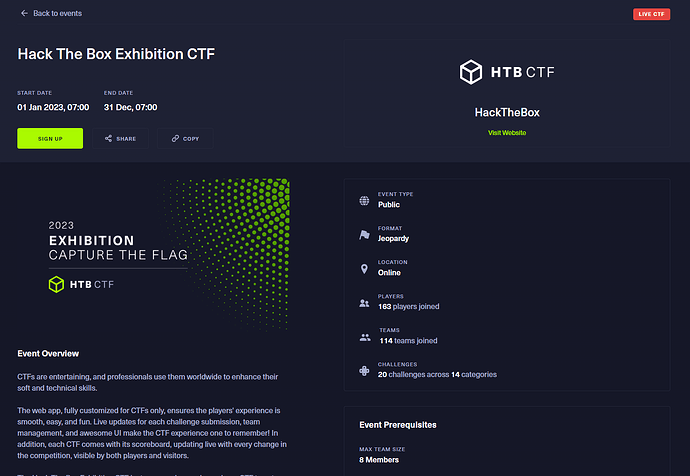Click the SHARE button
Screen dimensions: 690x476
point(121,139)
